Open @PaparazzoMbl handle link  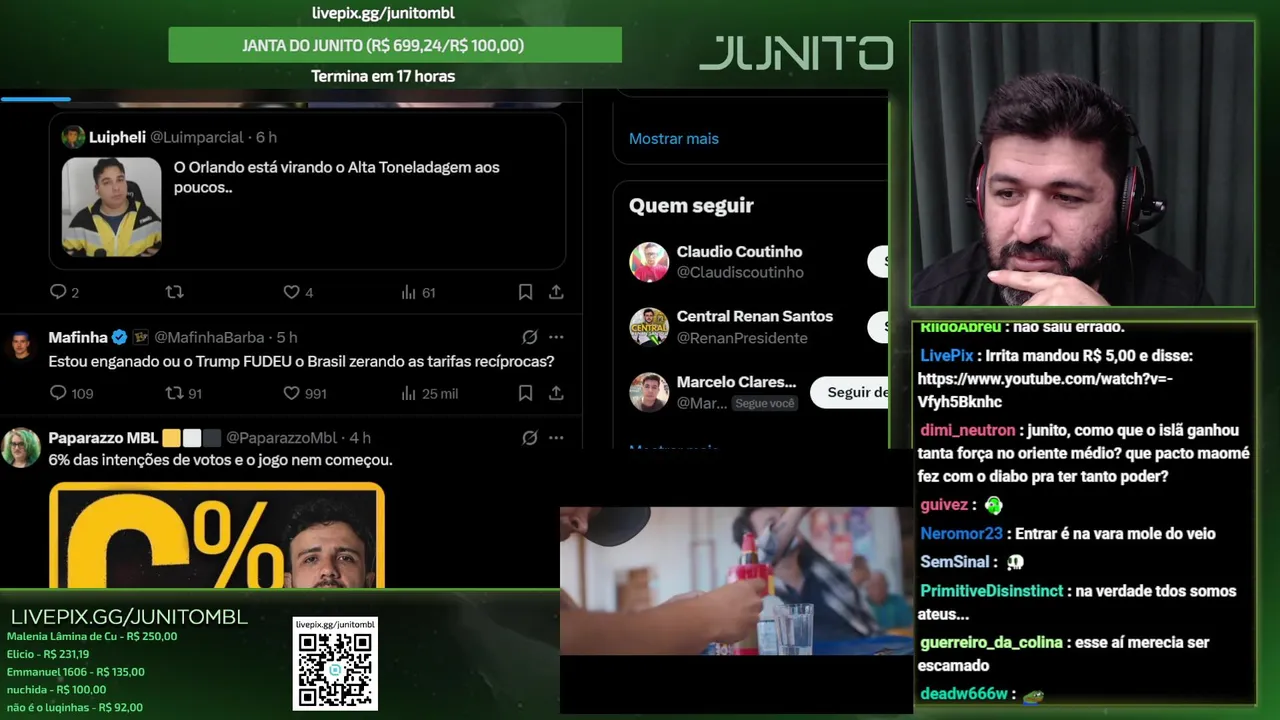pyautogui.click(x=281, y=437)
